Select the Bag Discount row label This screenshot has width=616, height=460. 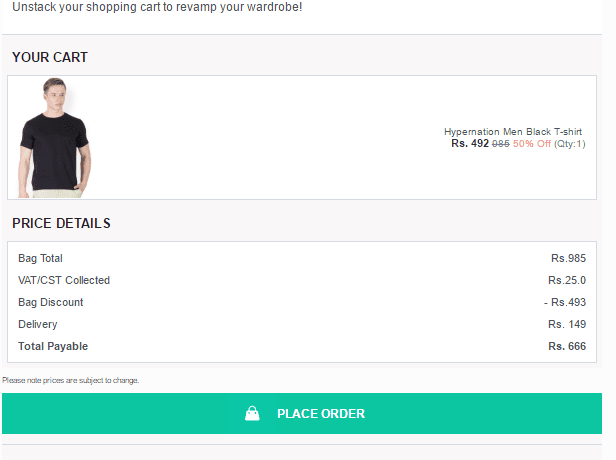[51, 302]
